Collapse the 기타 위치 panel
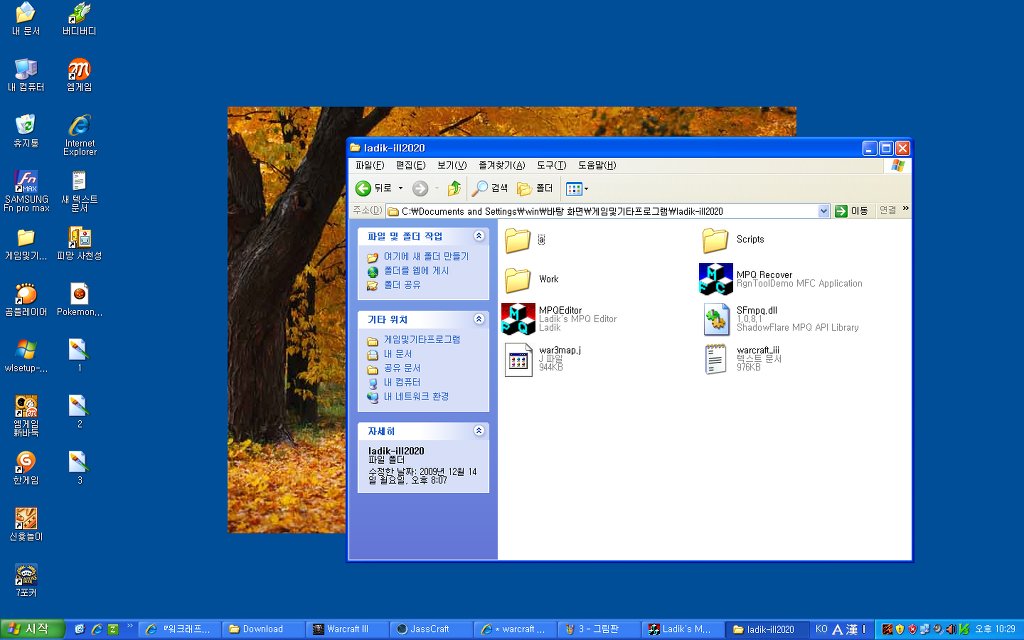Viewport: 1024px width, 640px height. (479, 319)
